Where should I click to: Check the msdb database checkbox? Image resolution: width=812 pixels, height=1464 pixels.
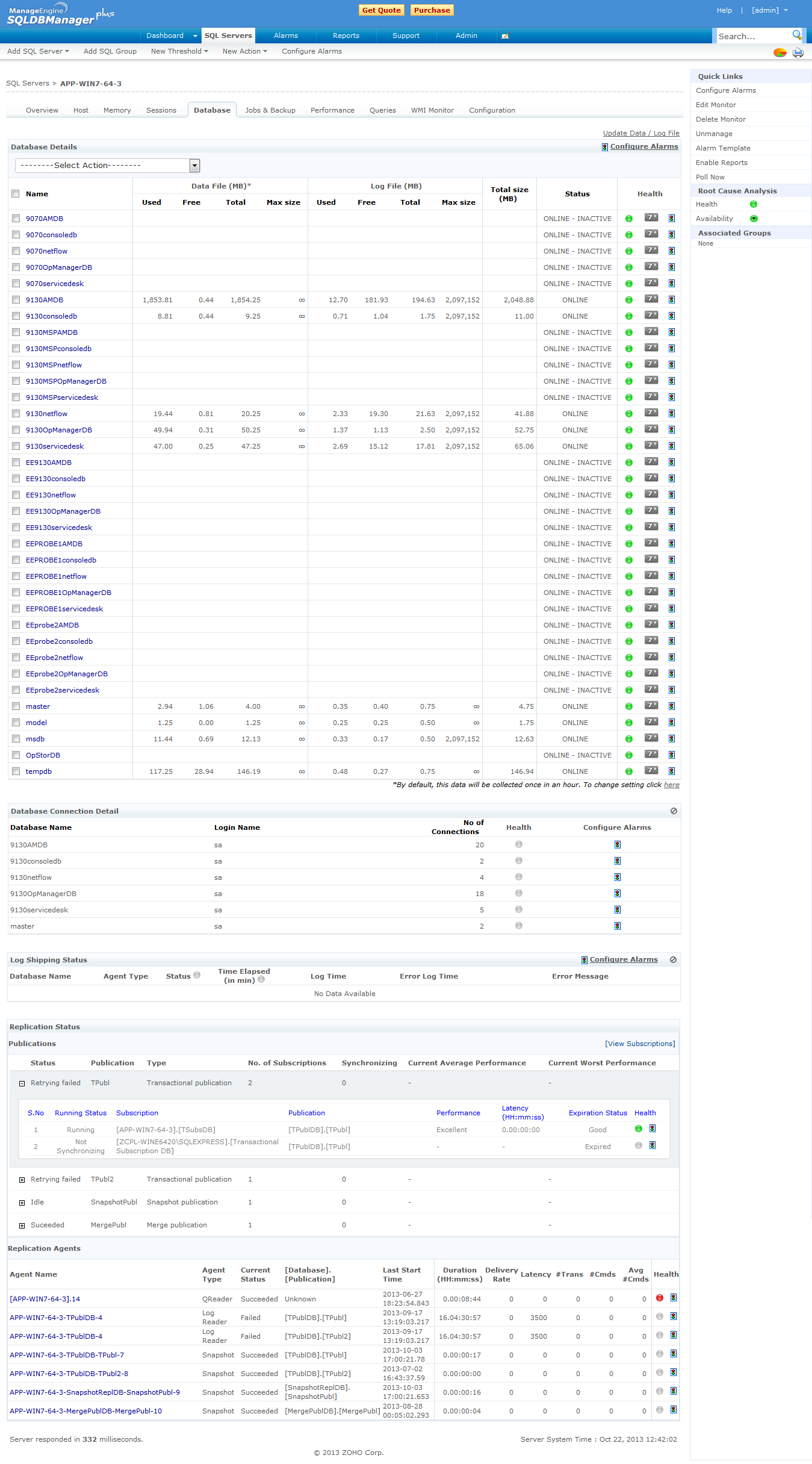(x=16, y=739)
